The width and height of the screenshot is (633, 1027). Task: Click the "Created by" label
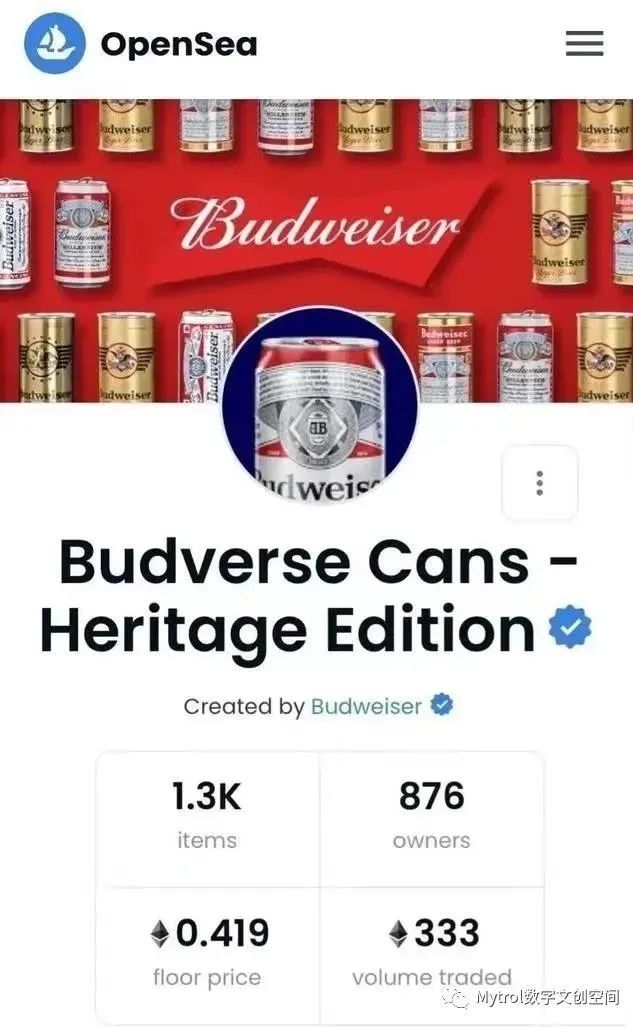point(244,706)
